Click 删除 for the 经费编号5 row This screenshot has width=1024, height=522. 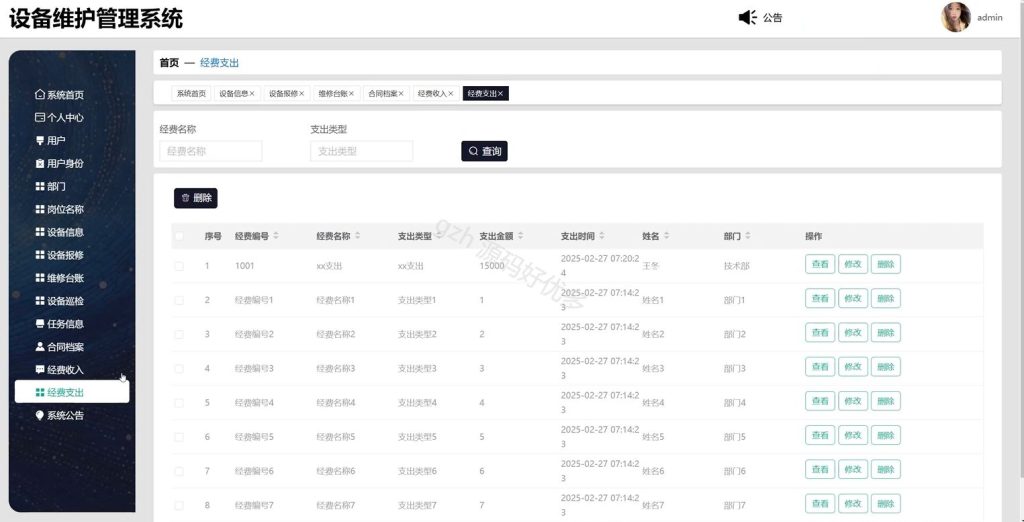click(886, 435)
